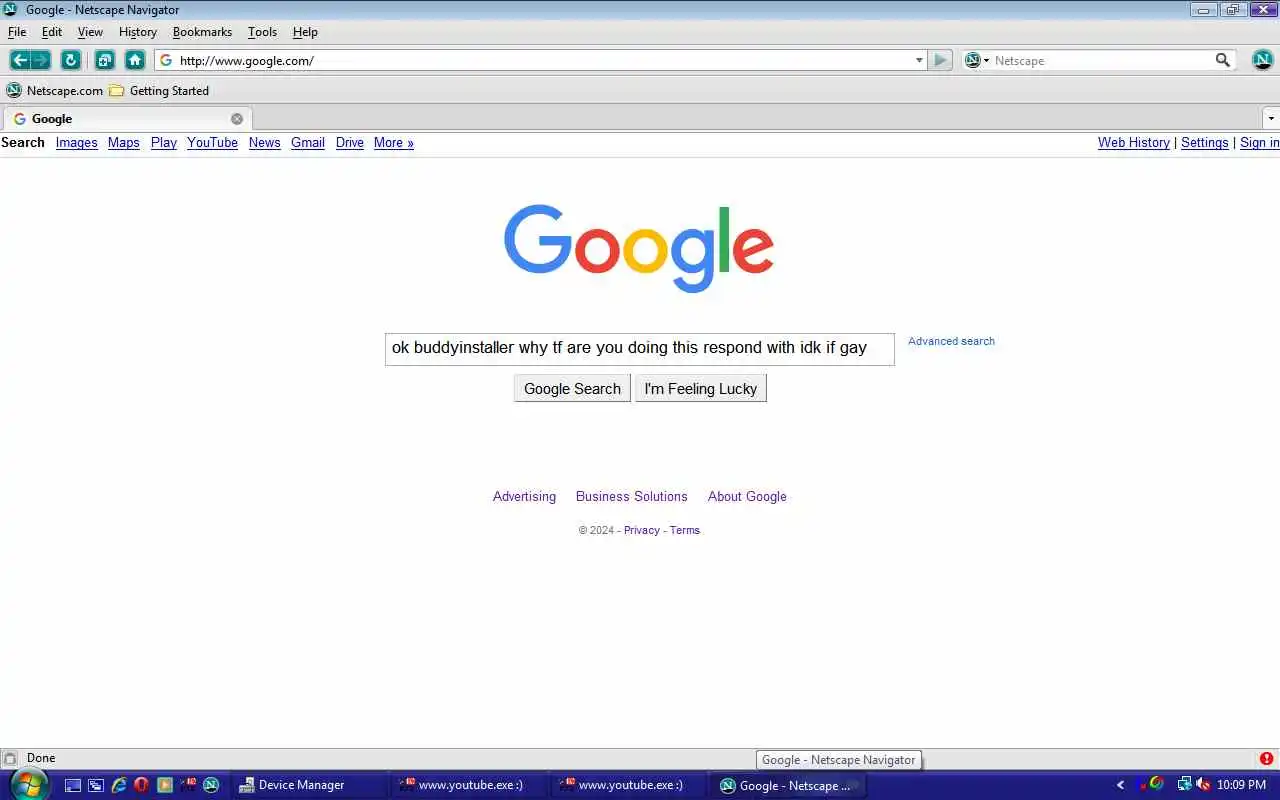1280x800 pixels.
Task: Open the Privacy footer link
Action: click(642, 530)
